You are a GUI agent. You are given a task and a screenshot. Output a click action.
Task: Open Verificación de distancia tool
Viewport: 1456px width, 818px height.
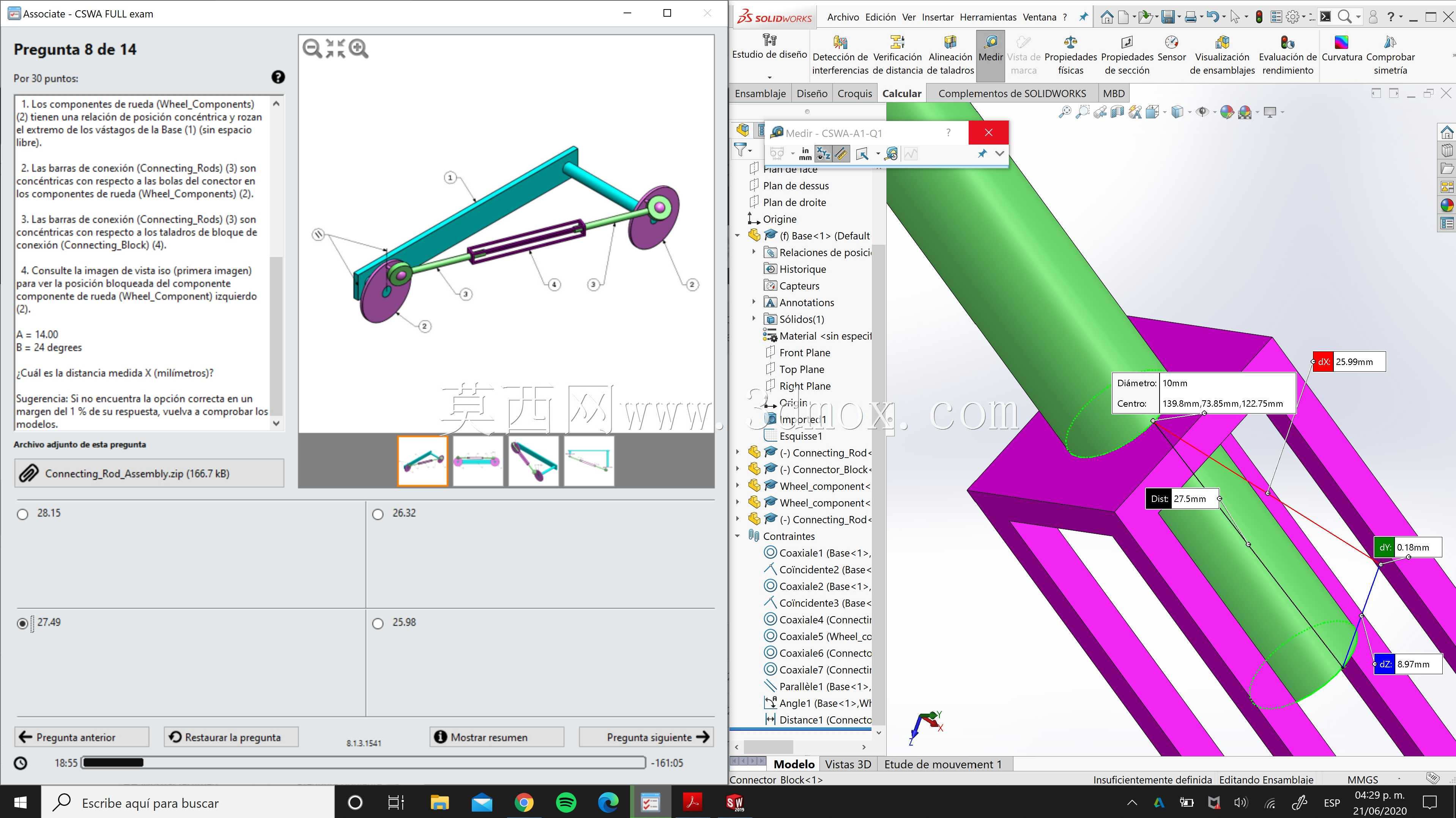pyautogui.click(x=897, y=55)
